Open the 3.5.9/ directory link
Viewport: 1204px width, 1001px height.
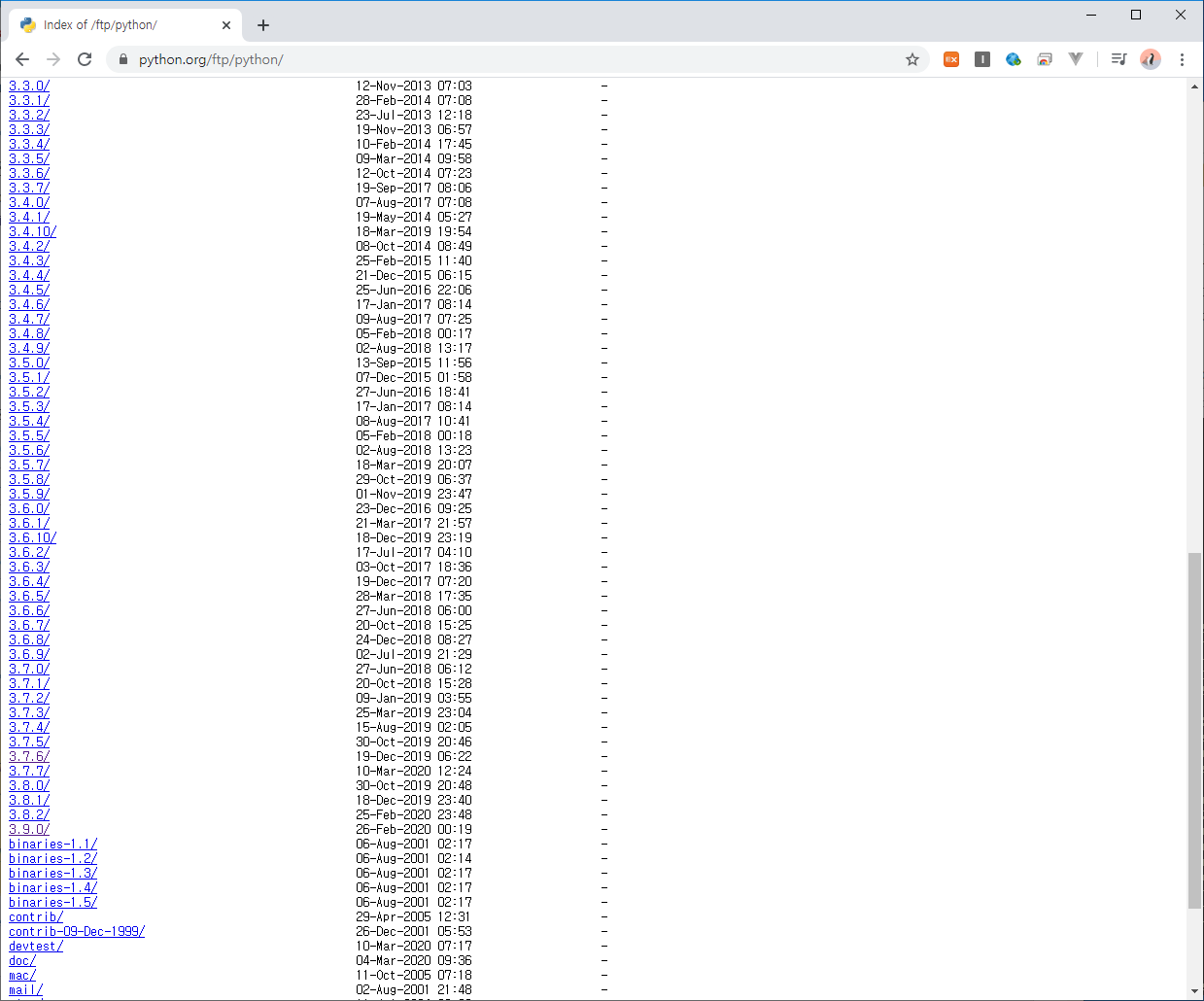pyautogui.click(x=29, y=494)
